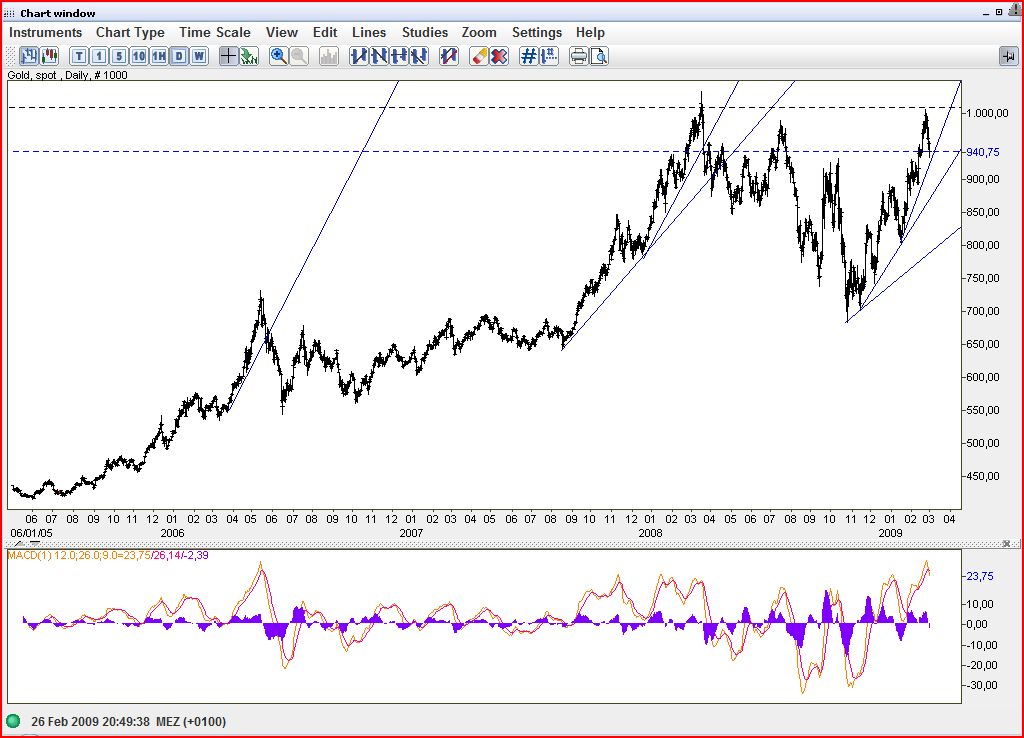The width and height of the screenshot is (1024, 738).
Task: Open the Edit menu
Action: pyautogui.click(x=325, y=33)
